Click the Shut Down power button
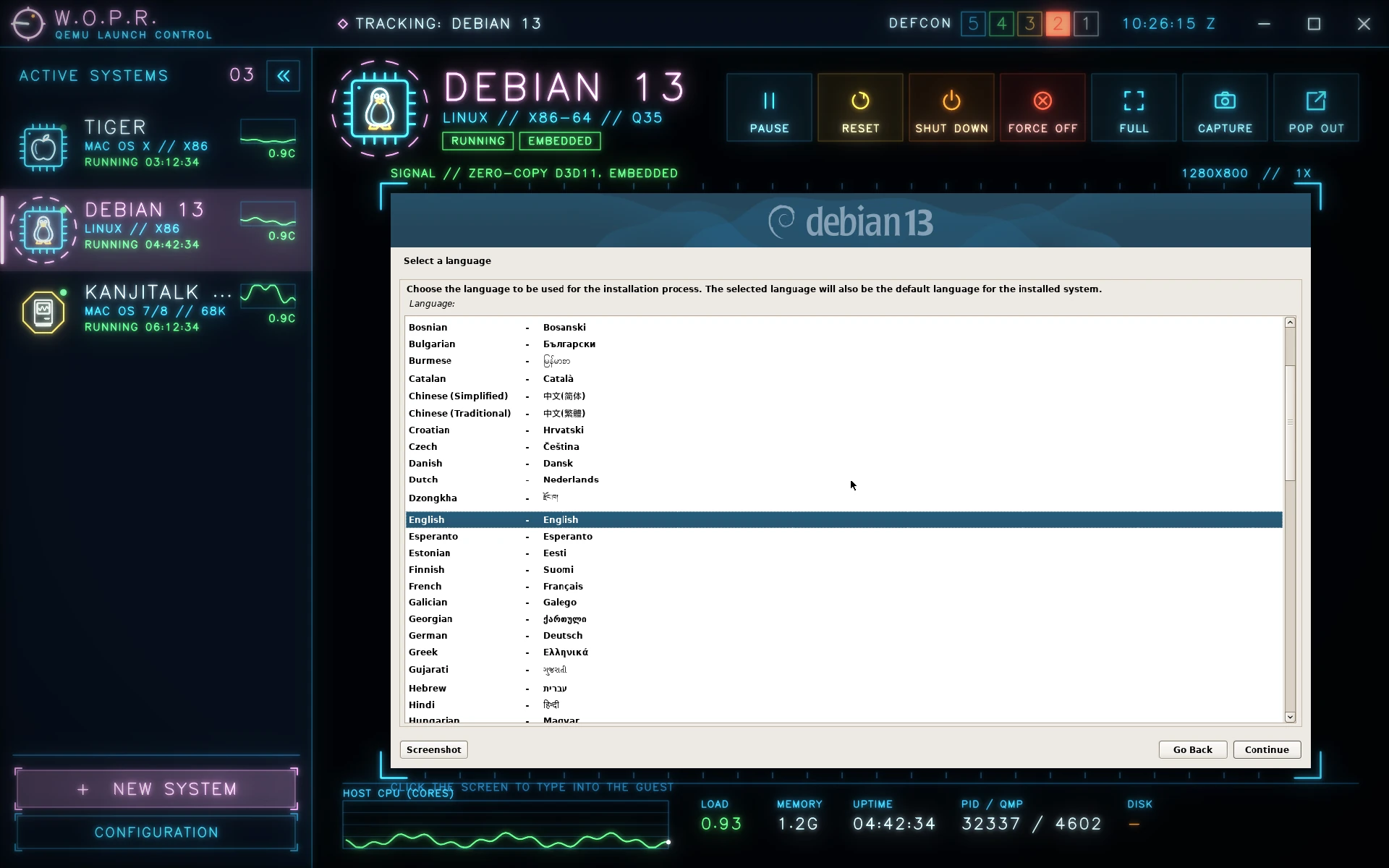This screenshot has height=868, width=1389. click(951, 108)
